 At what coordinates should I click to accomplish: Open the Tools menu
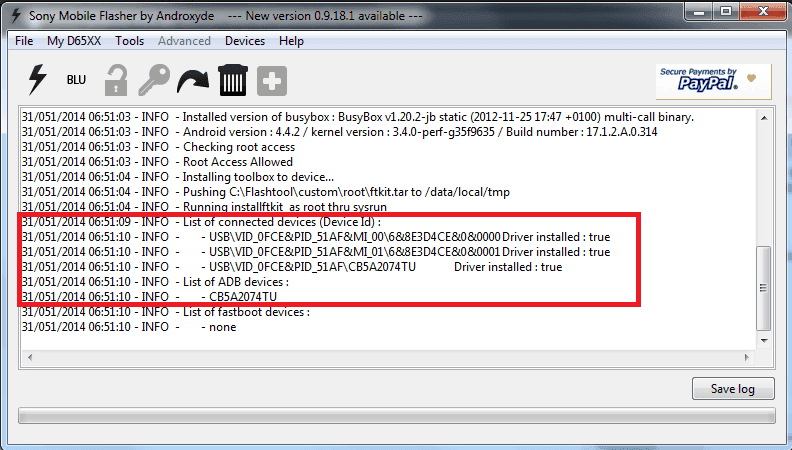pyautogui.click(x=129, y=41)
